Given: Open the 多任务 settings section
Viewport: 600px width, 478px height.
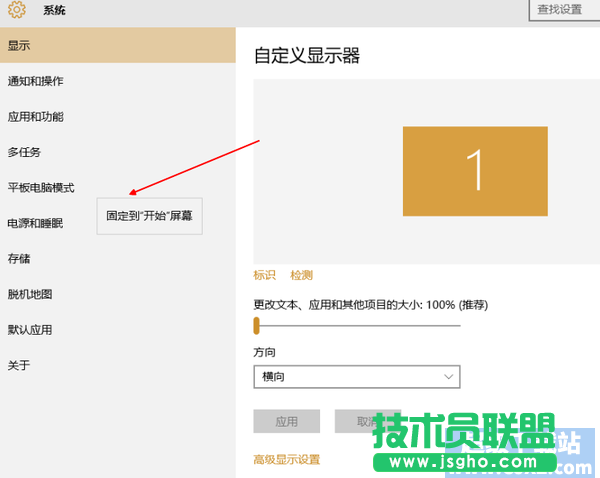Looking at the screenshot, I should (25, 152).
